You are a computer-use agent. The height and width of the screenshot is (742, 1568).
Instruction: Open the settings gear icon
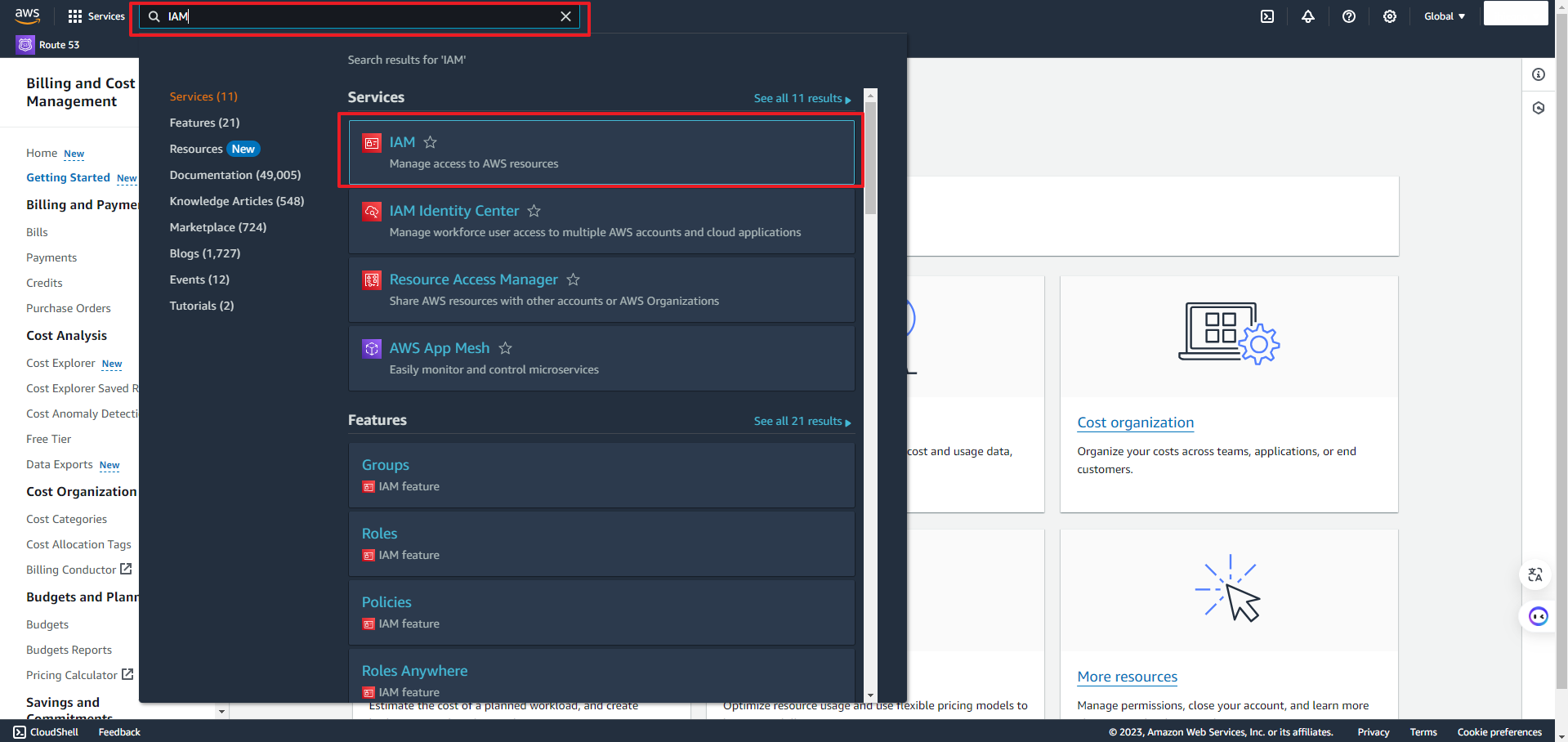[1390, 16]
